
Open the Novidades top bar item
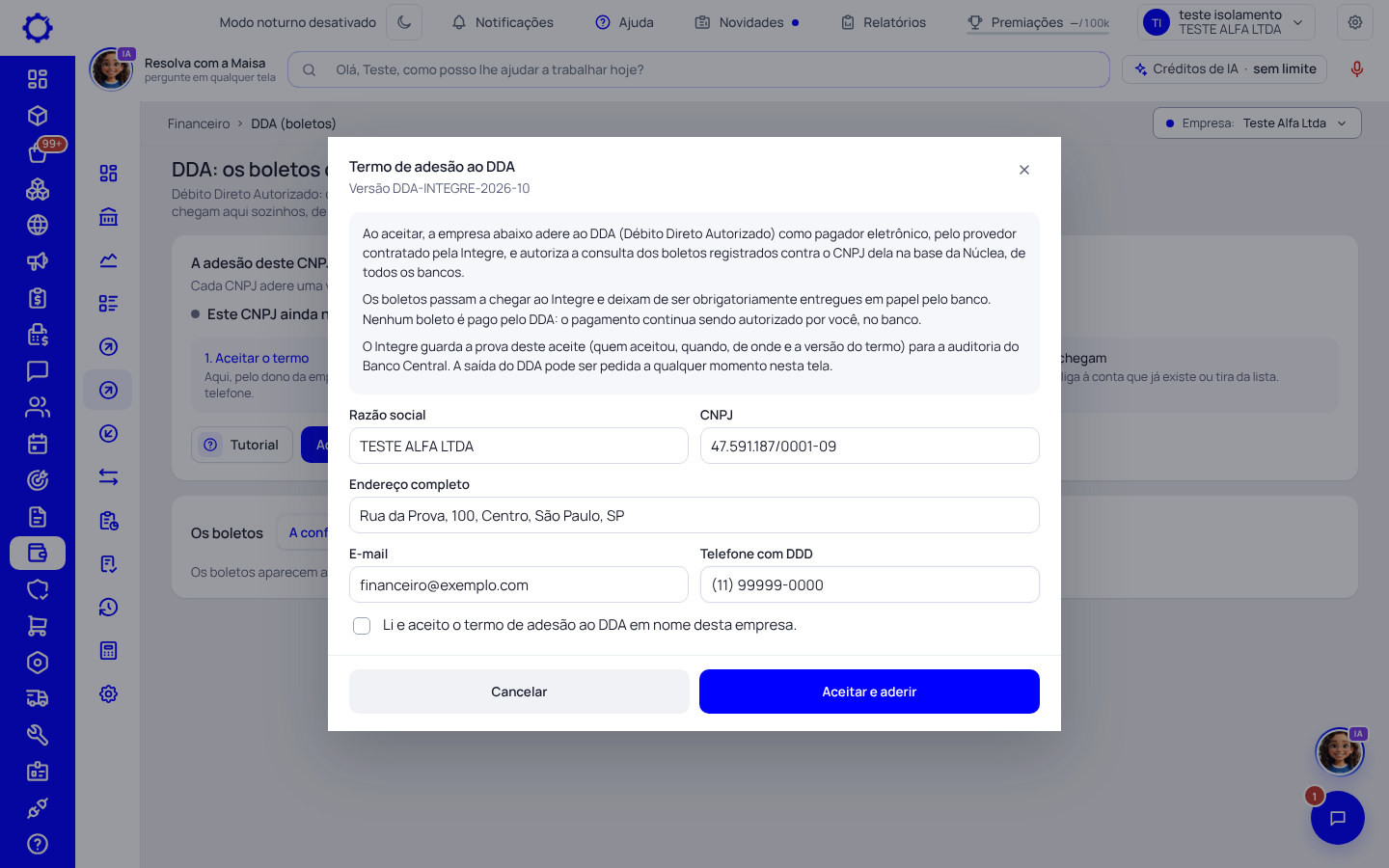(x=747, y=22)
